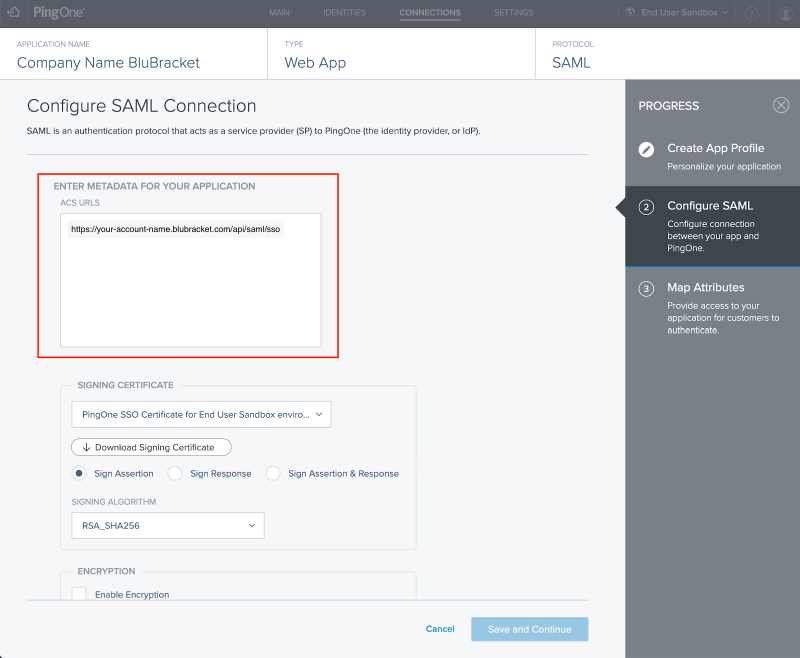Open the user profile avatar icon
Image resolution: width=800 pixels, height=658 pixels.
click(x=786, y=13)
